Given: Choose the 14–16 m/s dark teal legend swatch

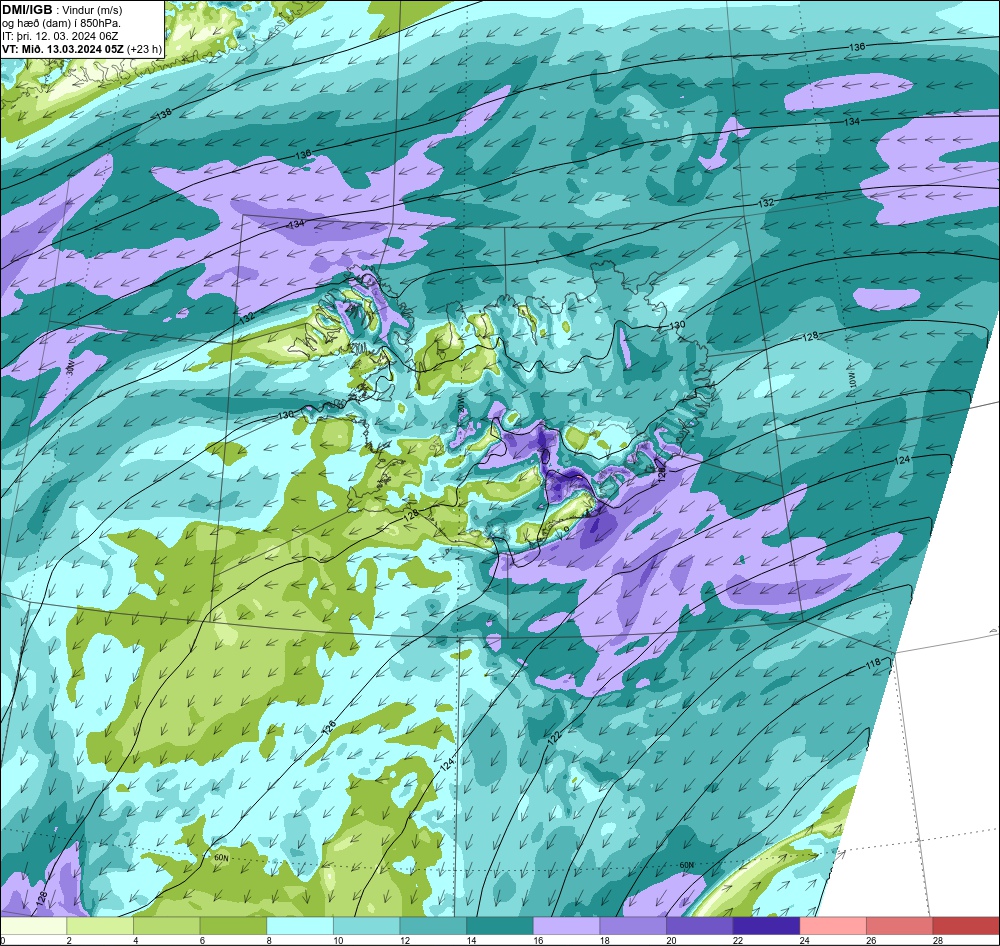Looking at the screenshot, I should [500, 926].
